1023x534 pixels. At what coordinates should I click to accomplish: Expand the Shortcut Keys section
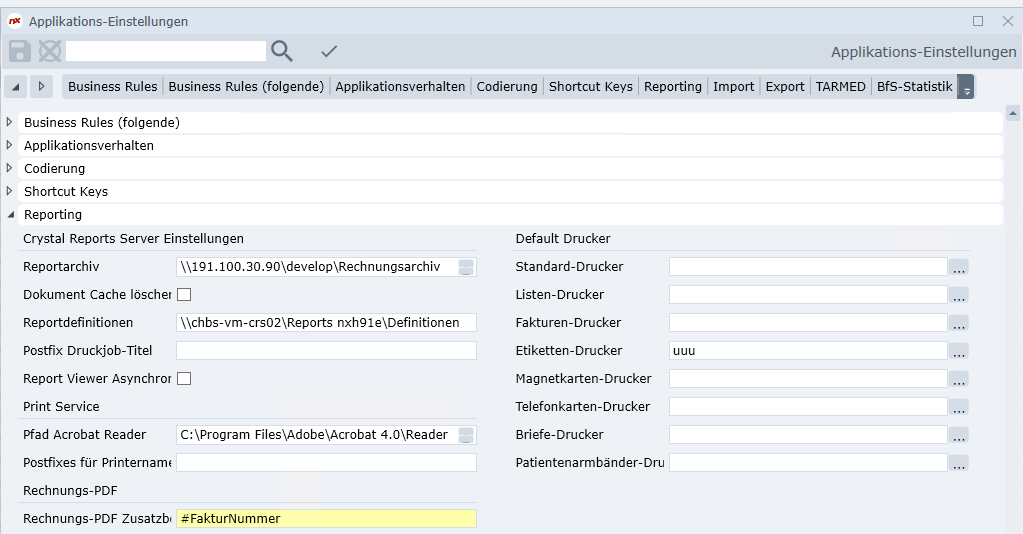click(x=10, y=192)
